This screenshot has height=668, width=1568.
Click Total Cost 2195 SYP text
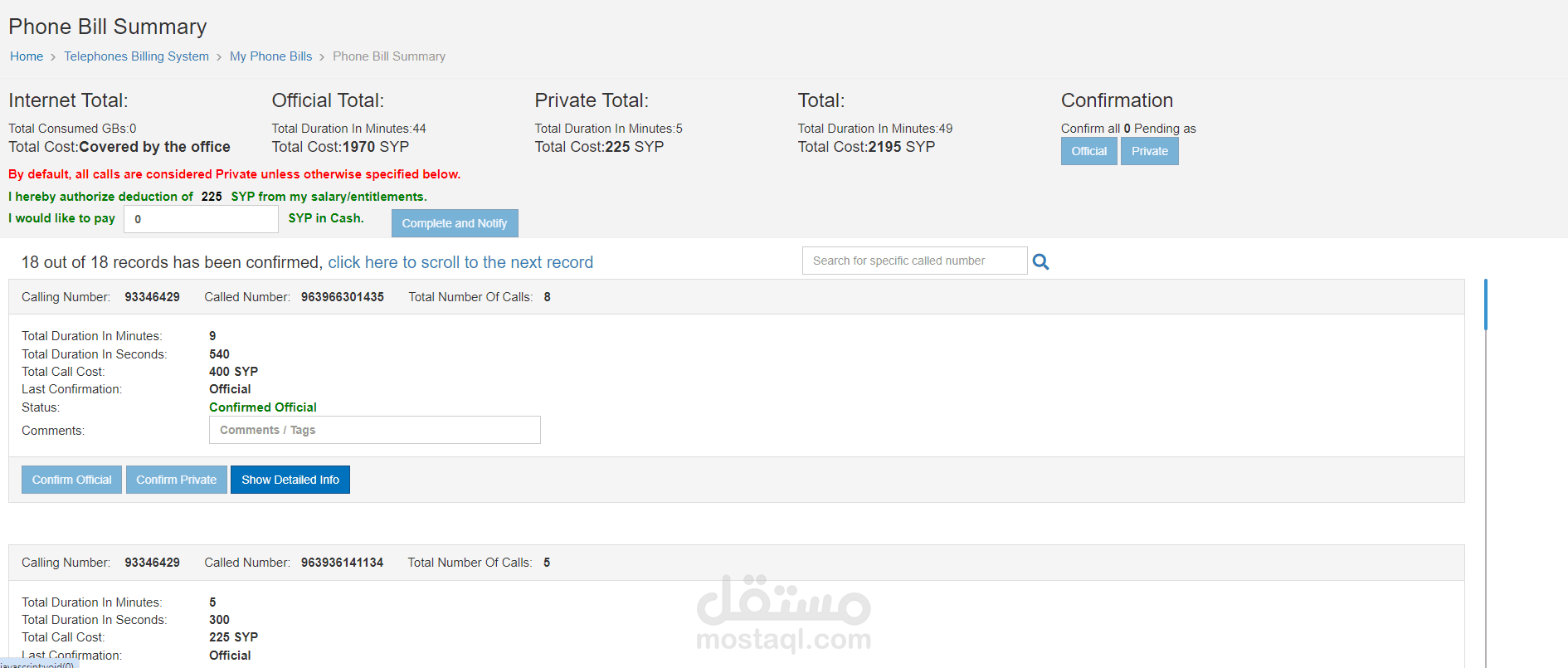coord(866,147)
